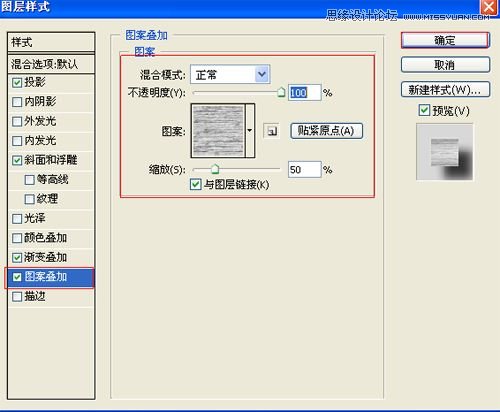Close the Layer Style dialog
Viewport: 500px width, 412px height.
pos(489,7)
